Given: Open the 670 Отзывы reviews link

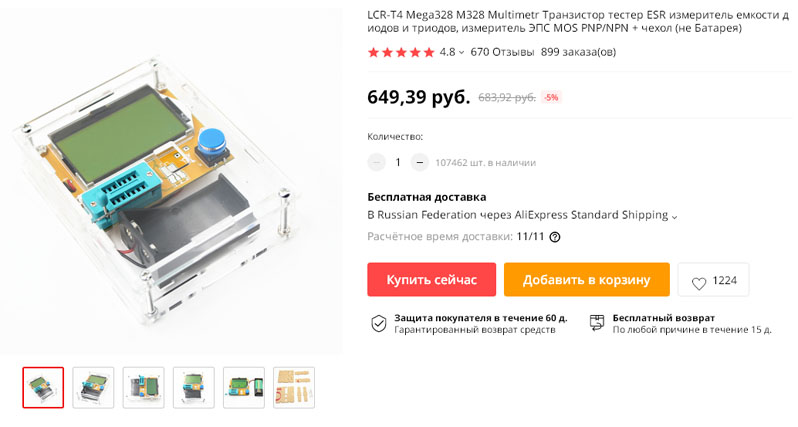Looking at the screenshot, I should coord(502,52).
